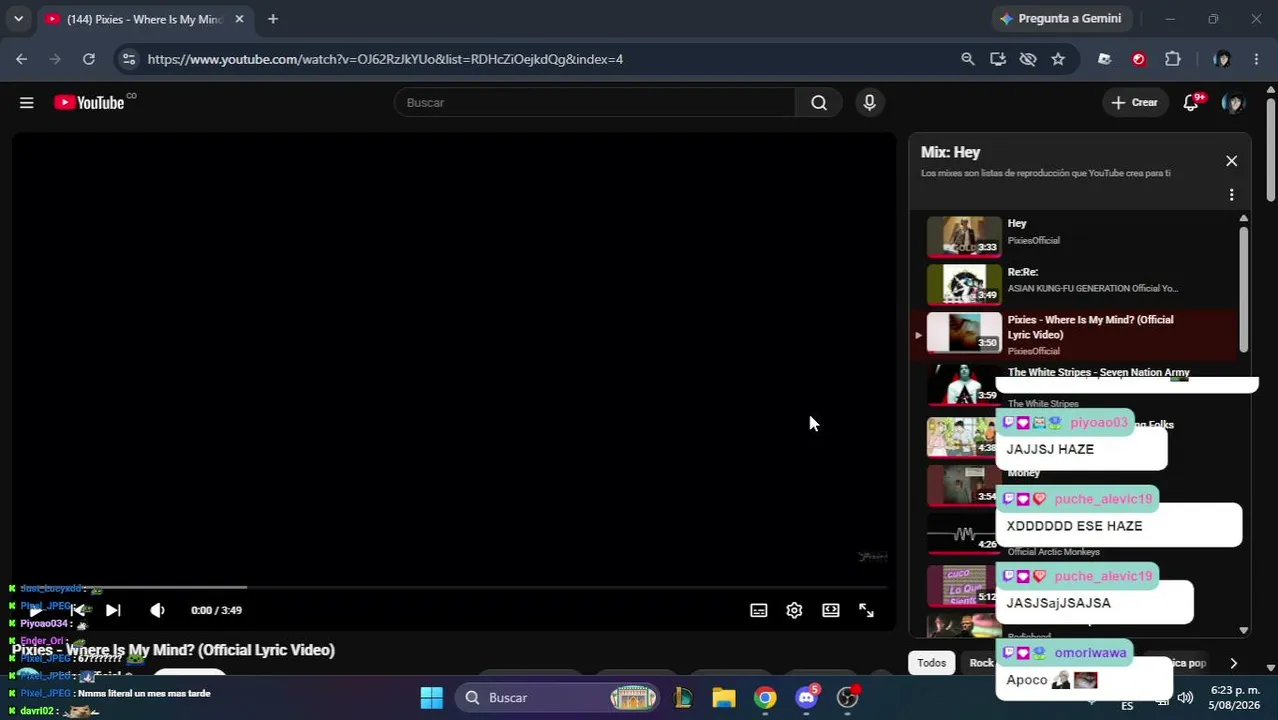
Task: Click the crossed-eye tracking protection icon
Action: pyautogui.click(x=1028, y=59)
